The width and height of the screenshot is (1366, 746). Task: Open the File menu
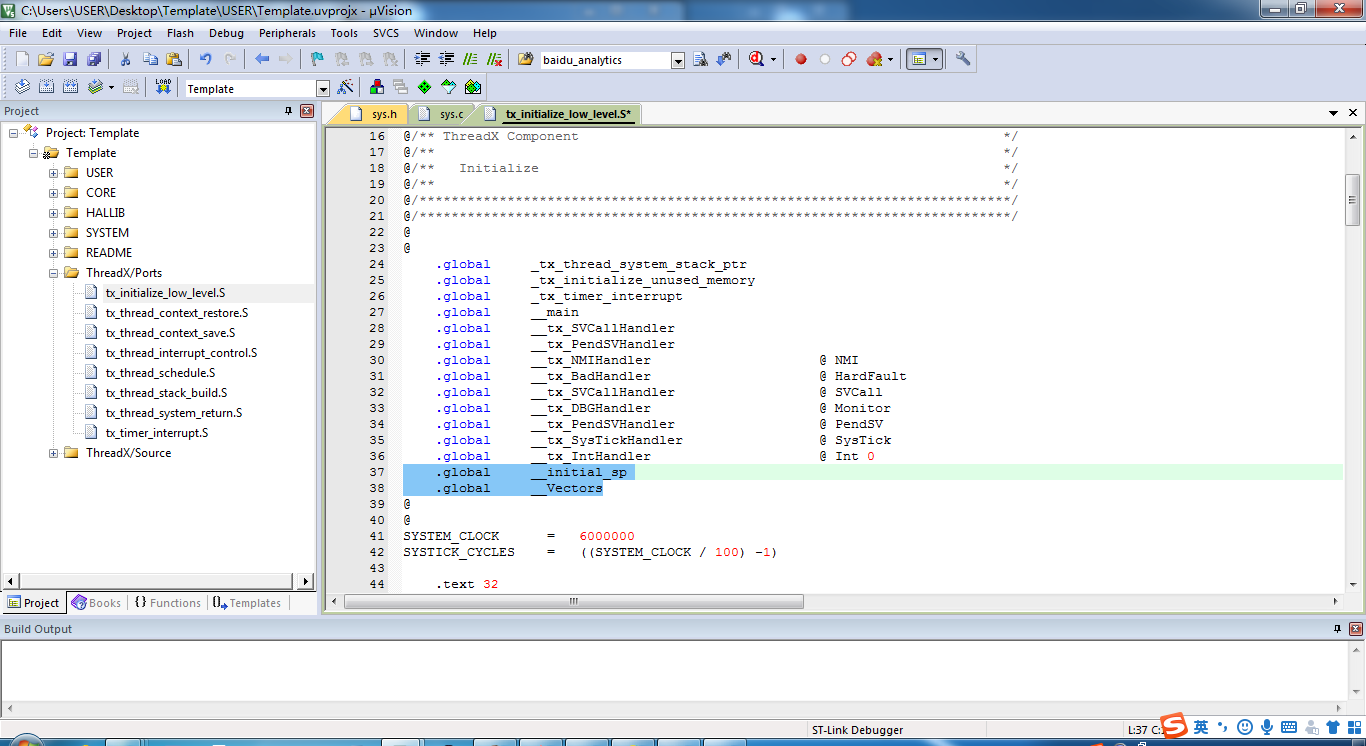point(18,33)
